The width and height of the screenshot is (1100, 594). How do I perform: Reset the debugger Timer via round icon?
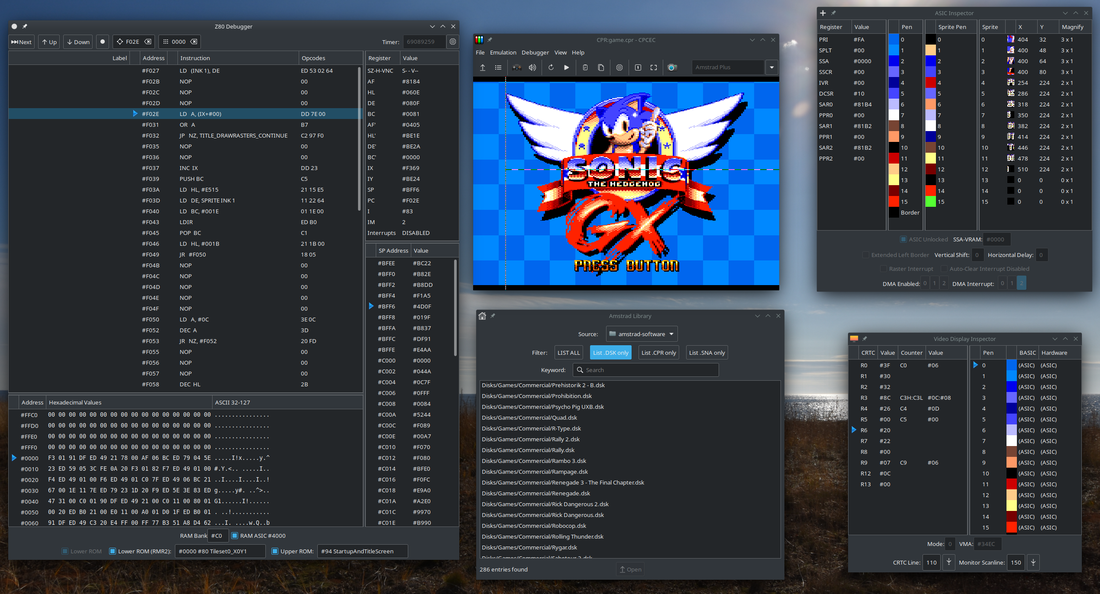click(x=452, y=42)
